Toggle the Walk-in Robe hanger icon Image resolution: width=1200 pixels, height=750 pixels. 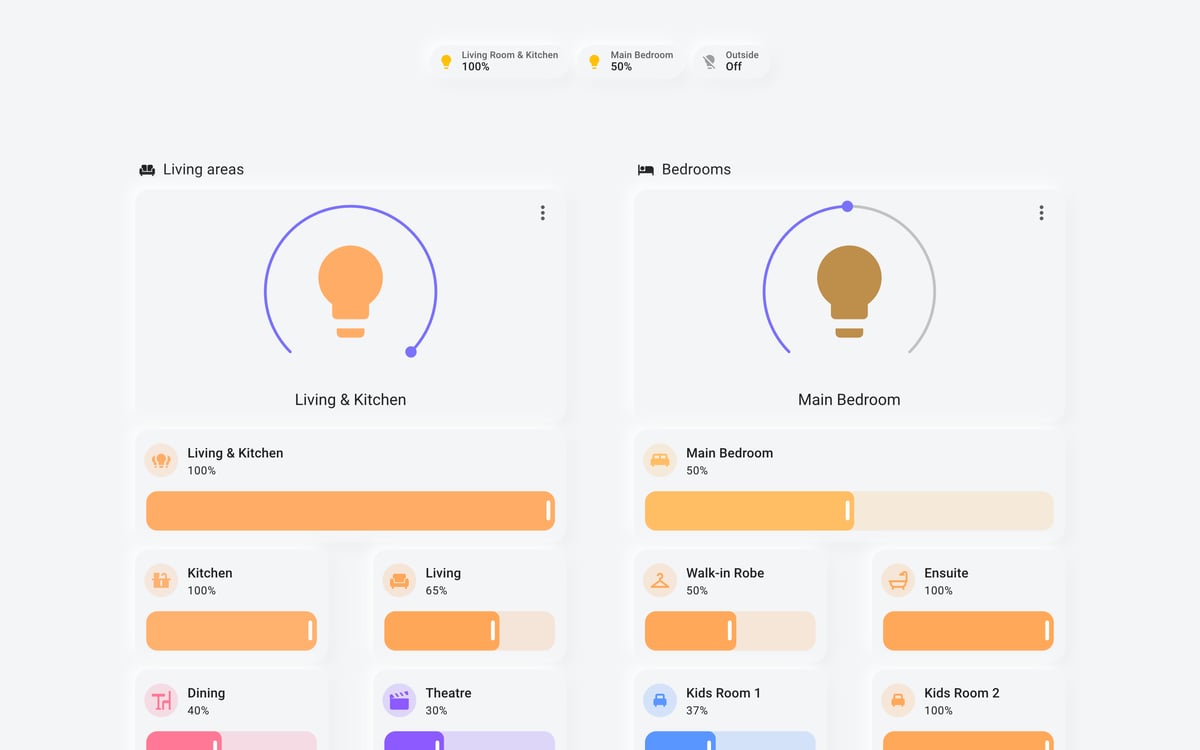click(659, 580)
